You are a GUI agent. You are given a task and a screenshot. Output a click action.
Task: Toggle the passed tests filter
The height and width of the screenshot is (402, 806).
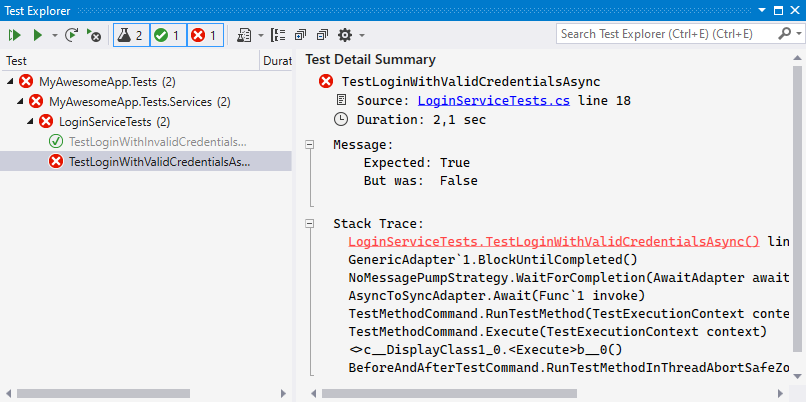click(x=167, y=35)
